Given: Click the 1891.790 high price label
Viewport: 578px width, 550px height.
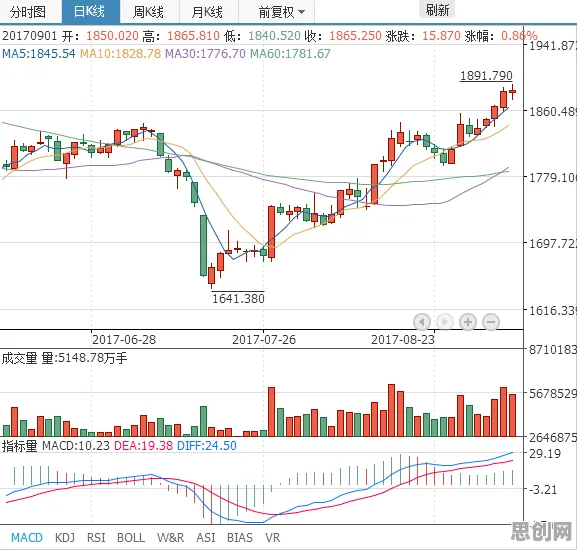Looking at the screenshot, I should click(486, 76).
